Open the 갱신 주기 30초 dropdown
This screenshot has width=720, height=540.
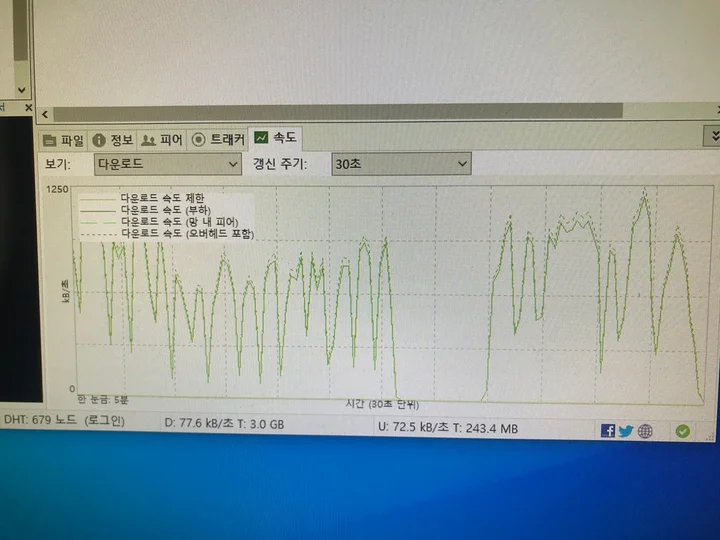401,163
